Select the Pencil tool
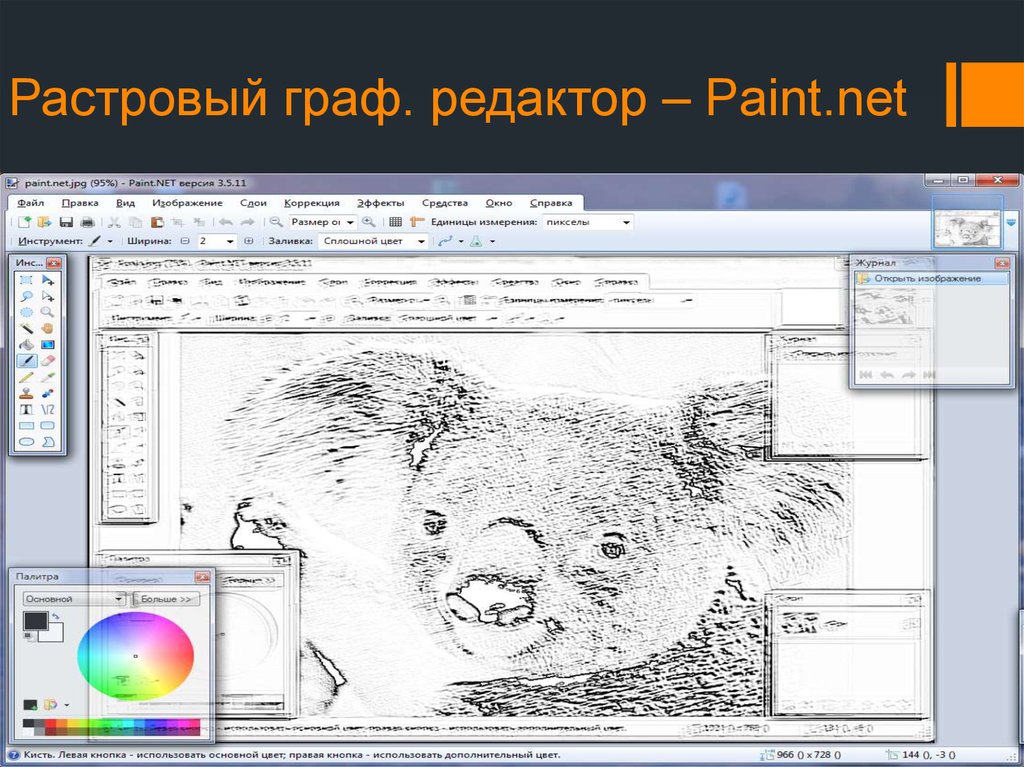This screenshot has width=1024, height=767. [26, 377]
